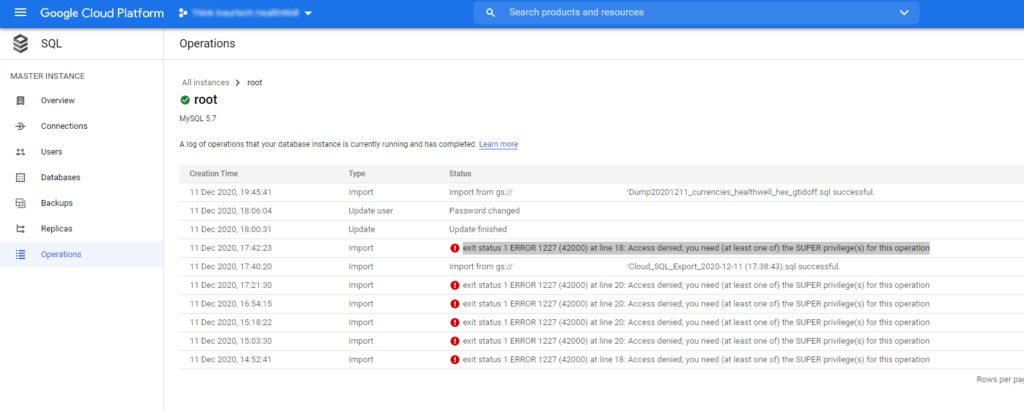This screenshot has width=1024, height=411.
Task: Click the MASTER INSTANCE sidebar heading
Action: click(x=48, y=76)
